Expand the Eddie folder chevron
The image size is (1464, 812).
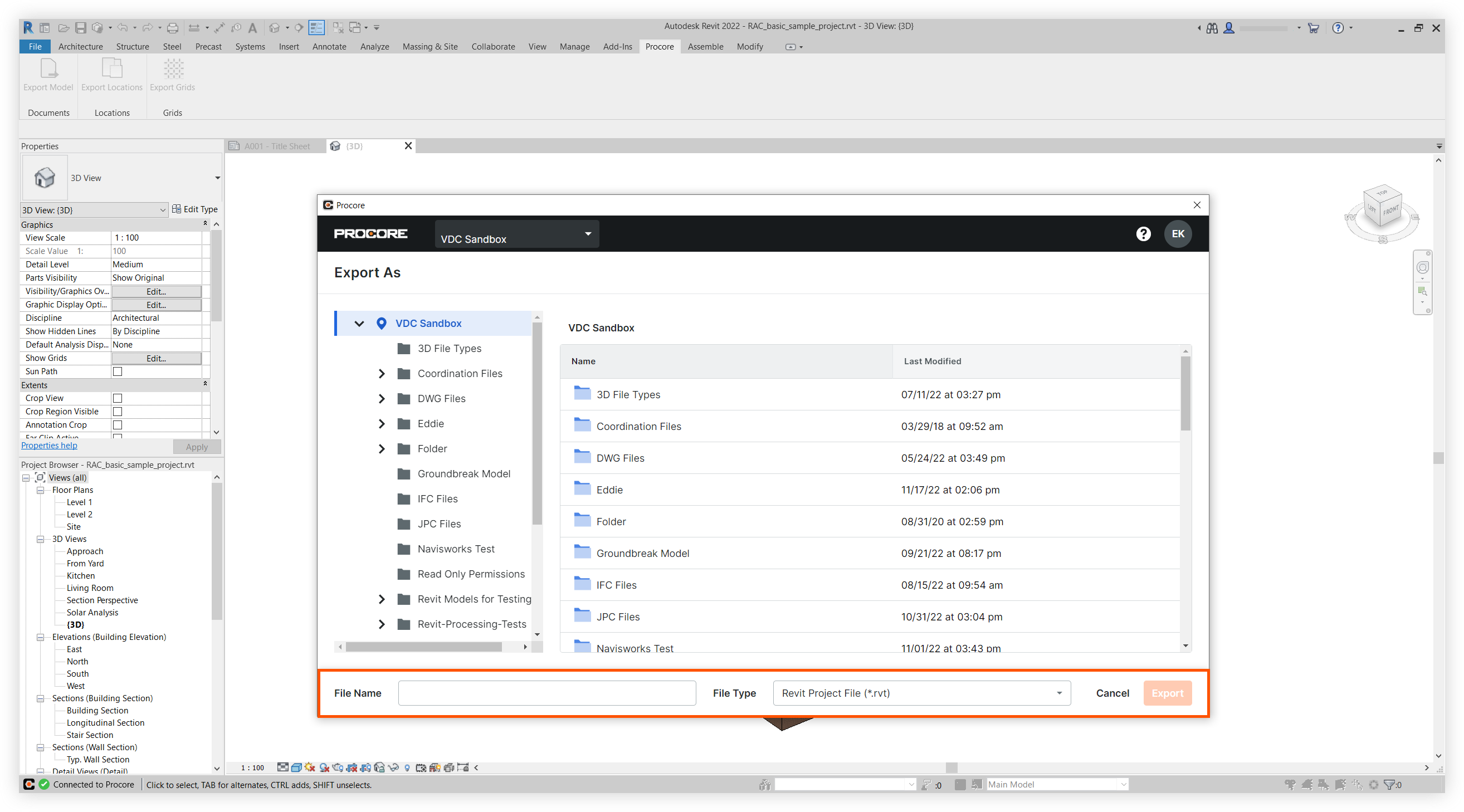tap(382, 423)
